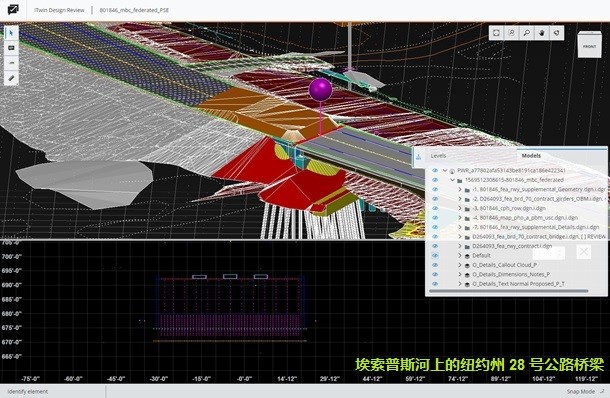Image resolution: width=610 pixels, height=398 pixels.
Task: Click the horizontal scrollbar of Models tree
Action: point(508,291)
